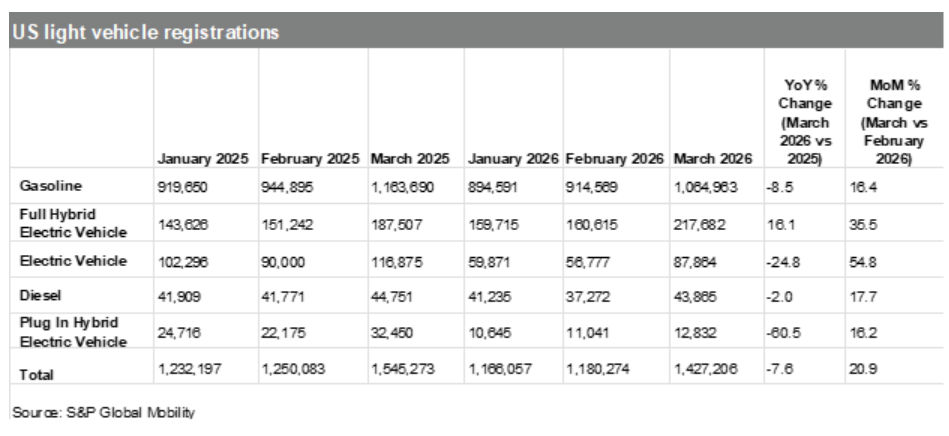This screenshot has width=949, height=436.
Task: Click the Total row label
Action: pyautogui.click(x=36, y=374)
